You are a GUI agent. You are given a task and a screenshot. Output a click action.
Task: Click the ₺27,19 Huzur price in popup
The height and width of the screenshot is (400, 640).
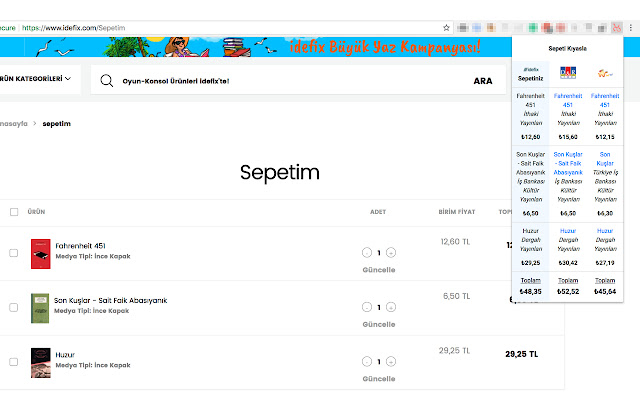(x=605, y=263)
